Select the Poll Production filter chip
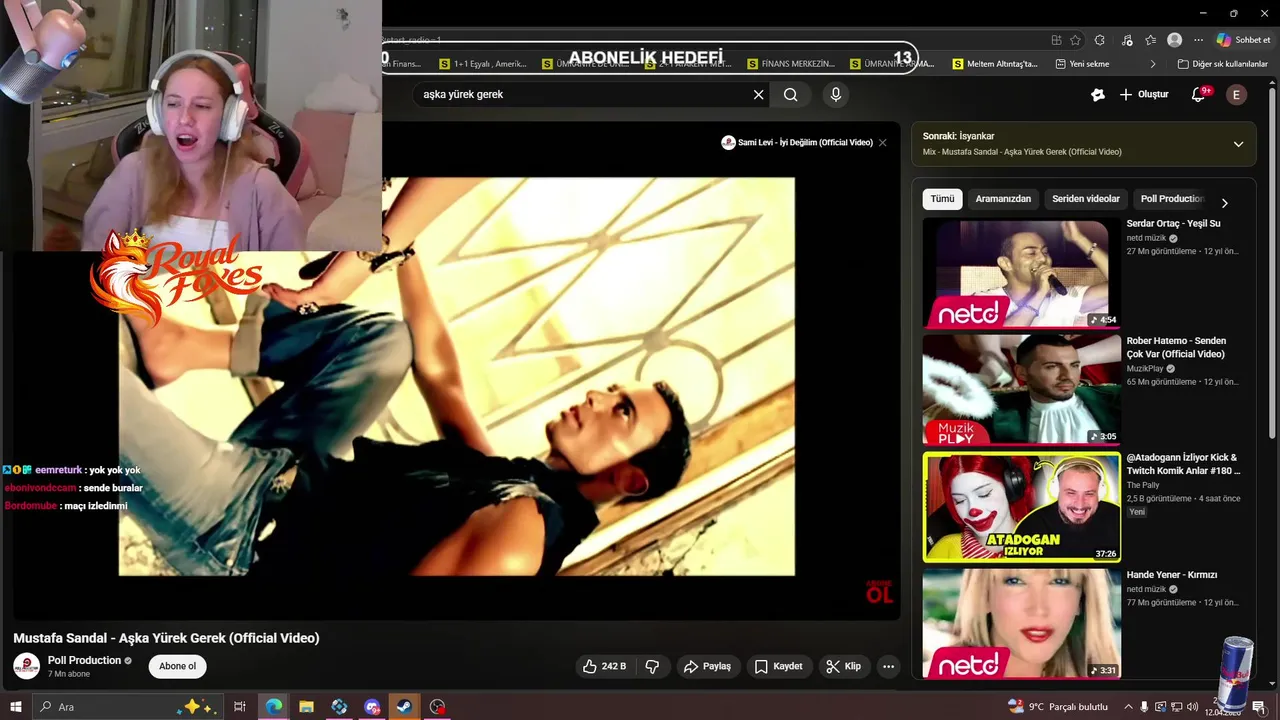The width and height of the screenshot is (1280, 720). (x=1172, y=199)
